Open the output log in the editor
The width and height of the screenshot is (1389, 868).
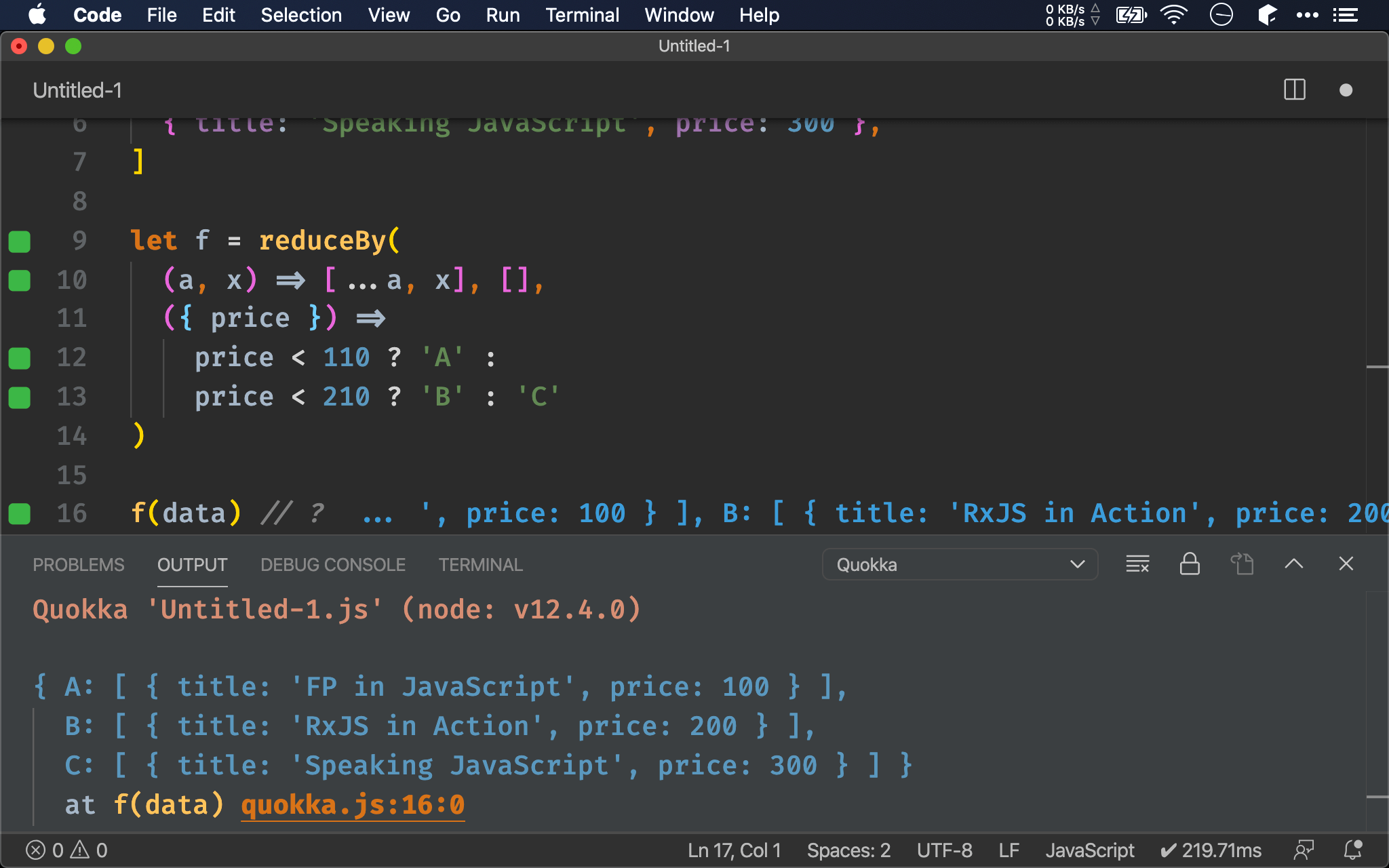[1242, 564]
